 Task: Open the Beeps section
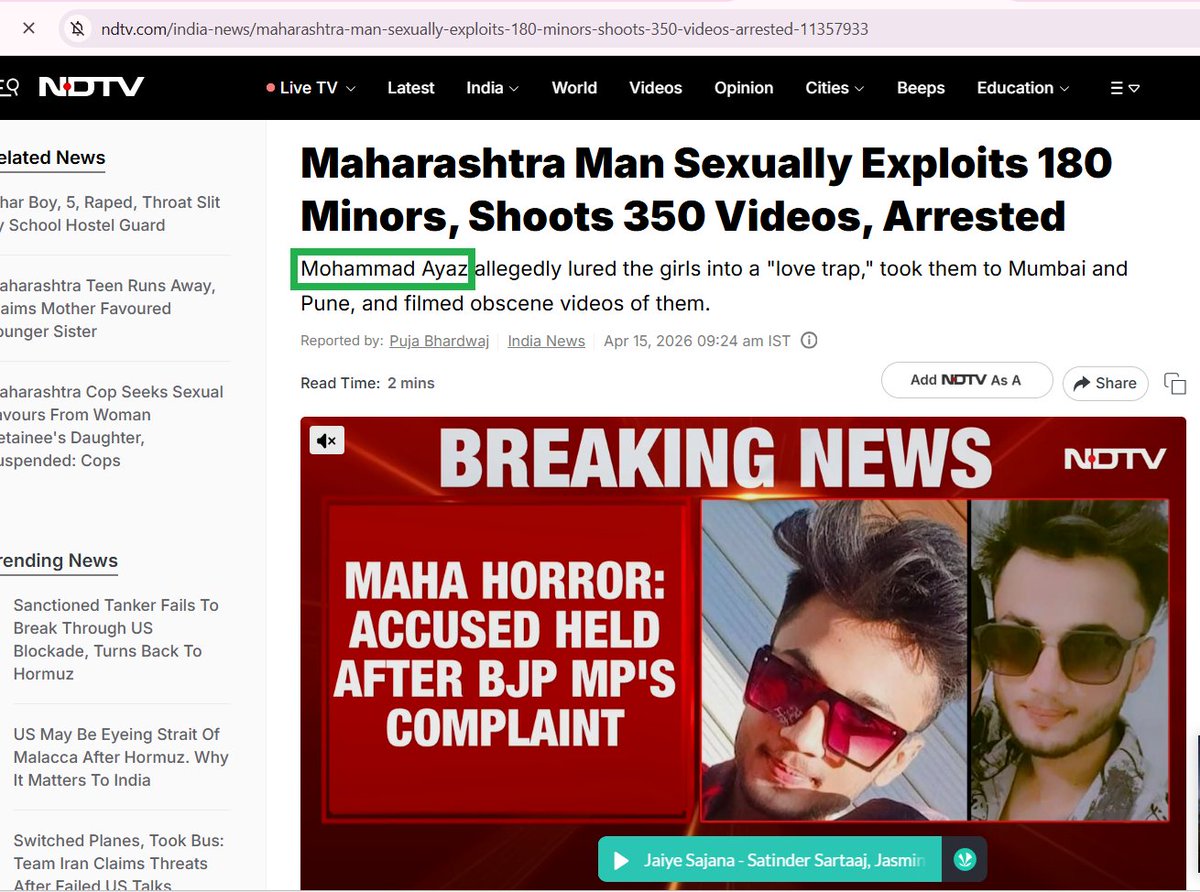click(x=921, y=88)
